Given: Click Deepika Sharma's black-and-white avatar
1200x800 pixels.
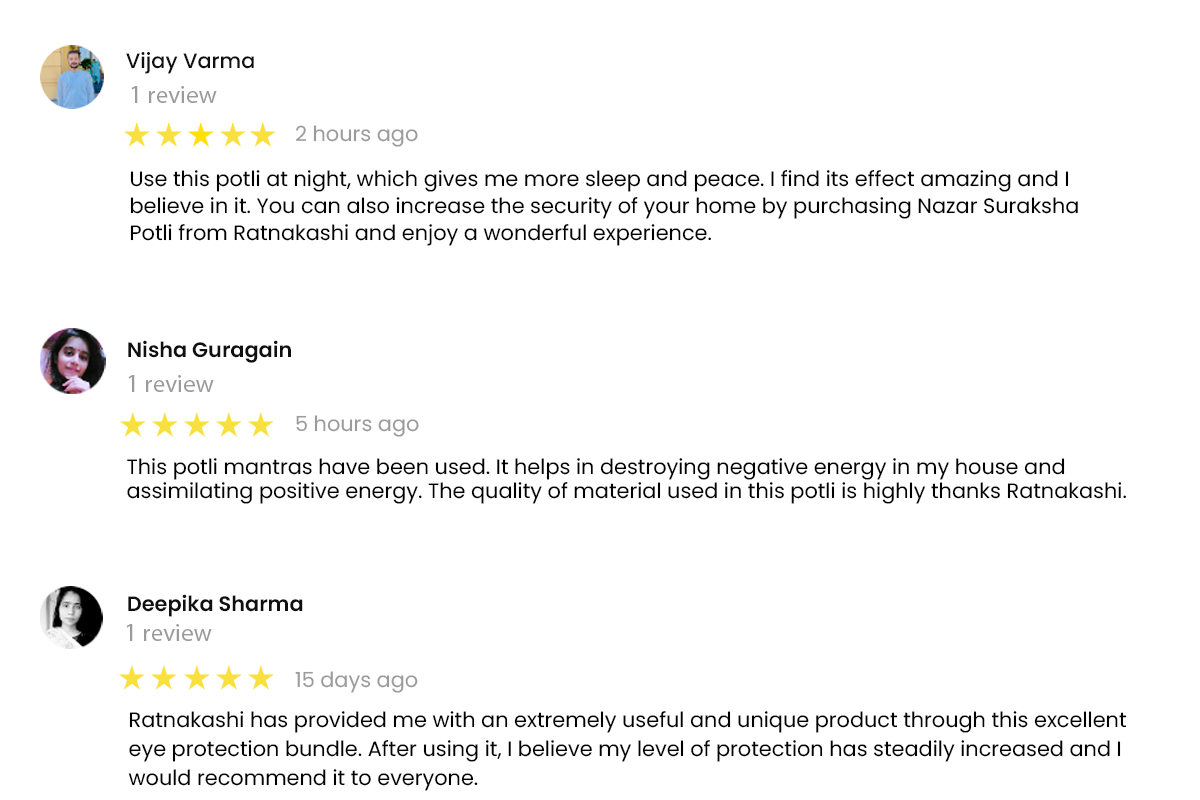Looking at the screenshot, I should 71,617.
